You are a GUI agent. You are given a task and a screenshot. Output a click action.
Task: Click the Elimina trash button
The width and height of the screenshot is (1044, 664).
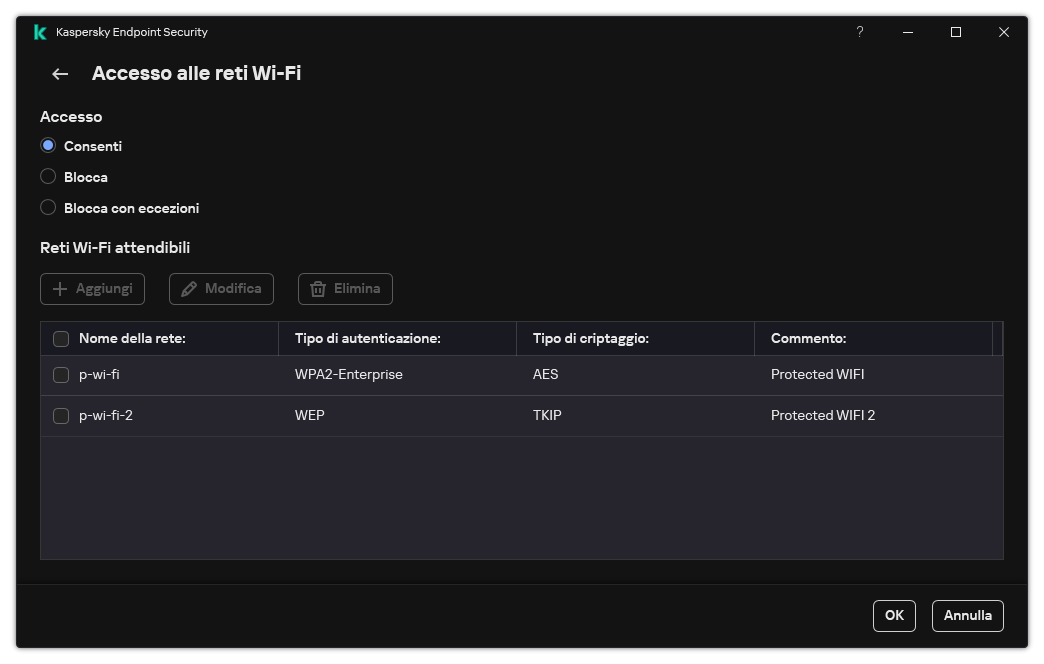point(345,289)
